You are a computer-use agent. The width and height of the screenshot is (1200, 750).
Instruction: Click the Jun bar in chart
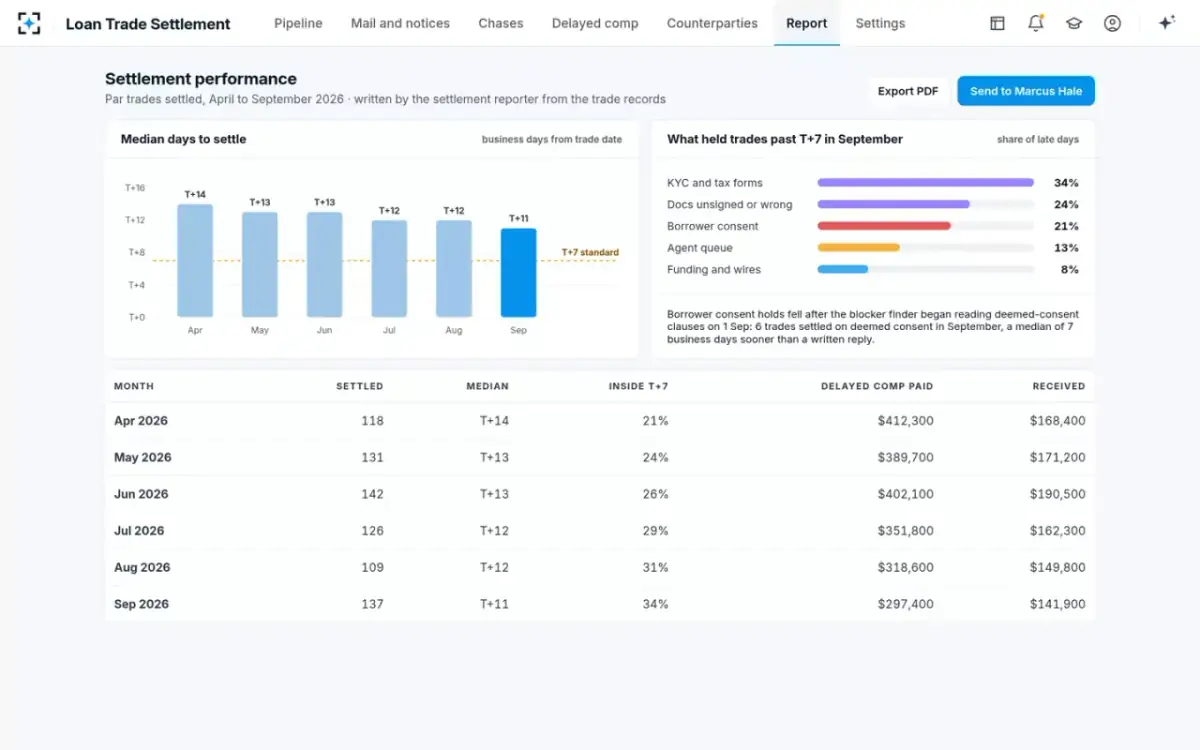(324, 265)
